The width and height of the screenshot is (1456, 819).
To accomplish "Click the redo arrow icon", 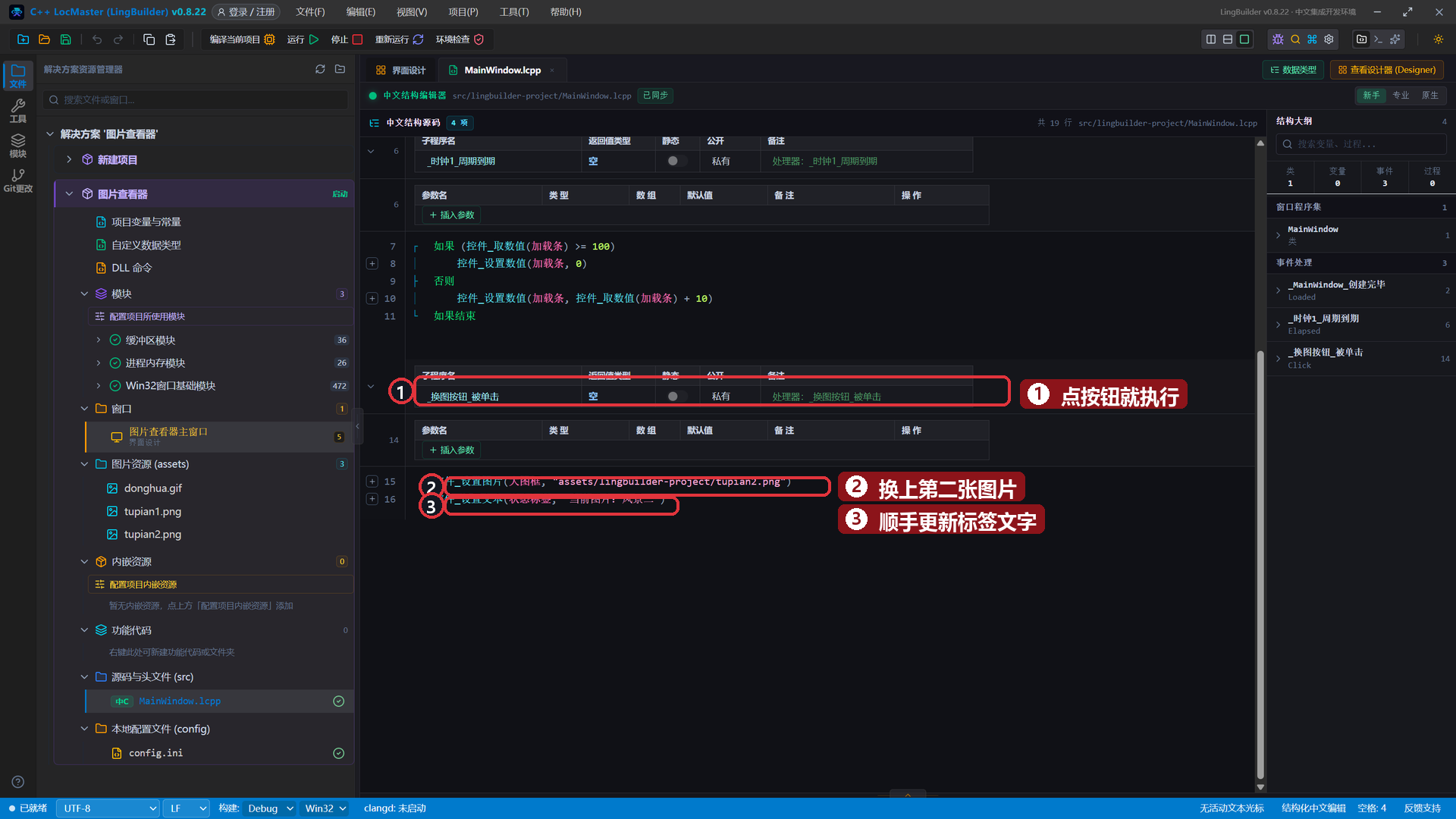I will point(118,39).
